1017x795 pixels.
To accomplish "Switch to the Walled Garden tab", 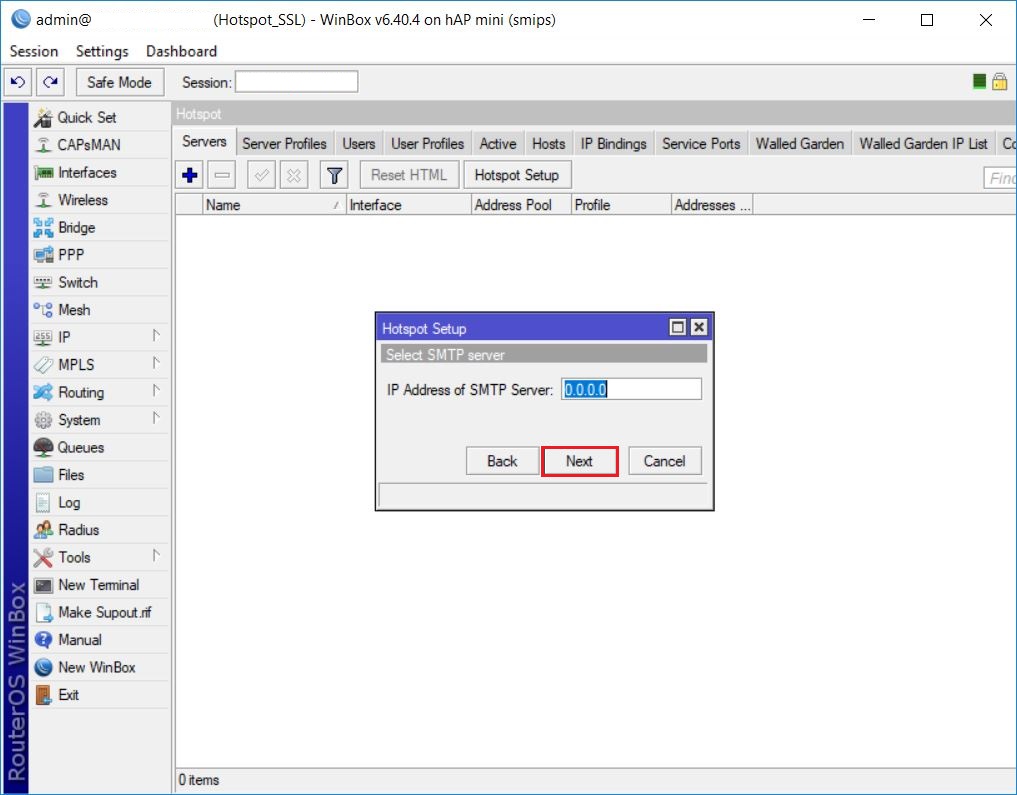I will pos(800,144).
